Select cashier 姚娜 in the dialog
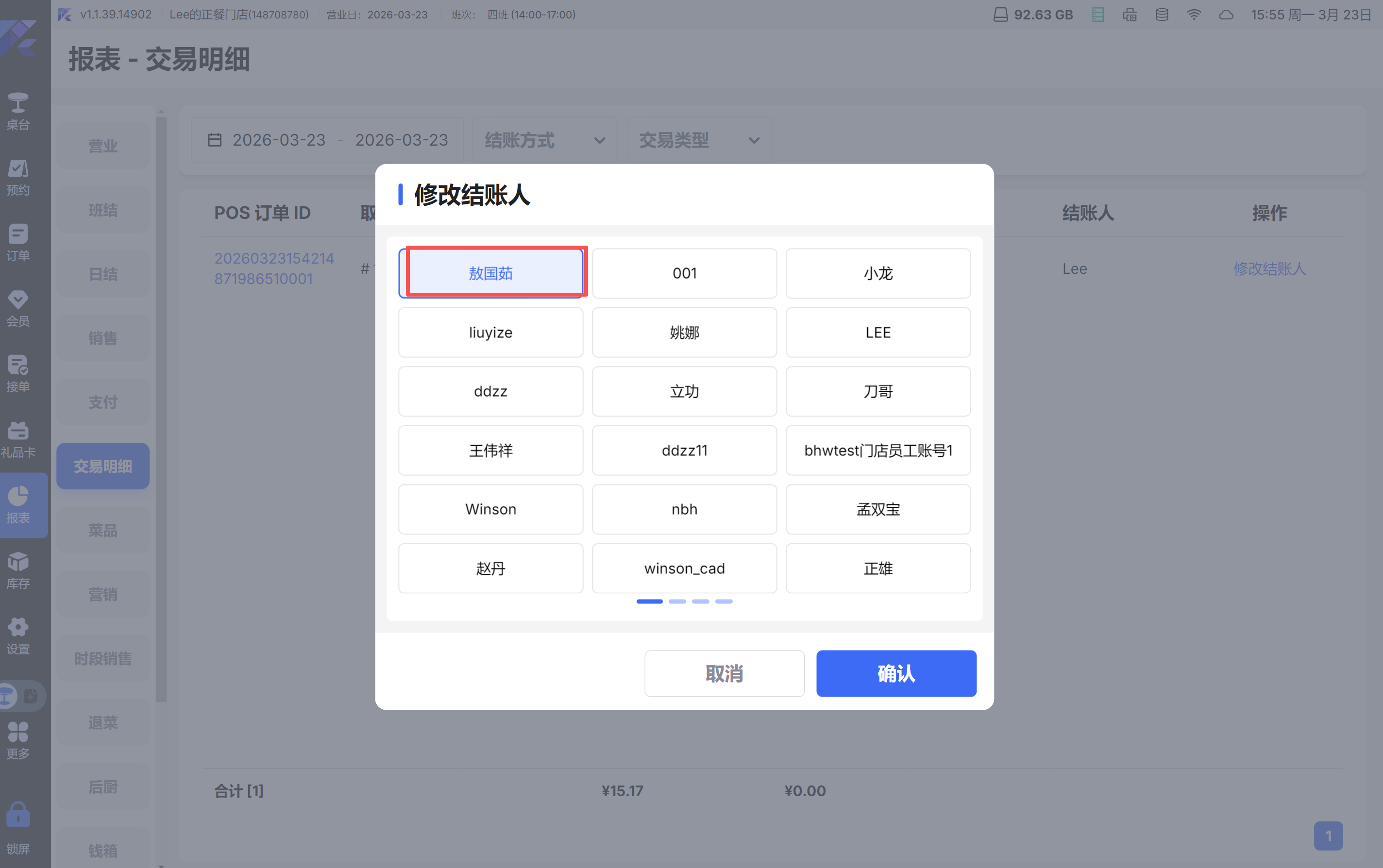 click(684, 333)
